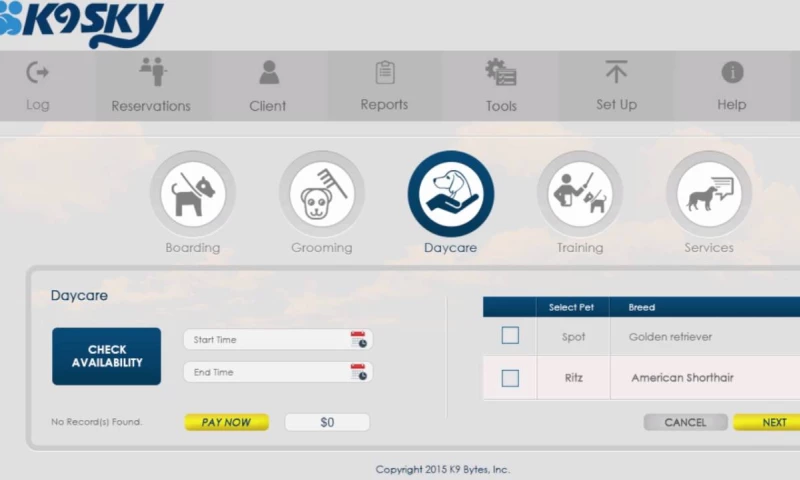Select the Grooming comb icon
Image resolution: width=800 pixels, height=480 pixels.
click(x=322, y=194)
